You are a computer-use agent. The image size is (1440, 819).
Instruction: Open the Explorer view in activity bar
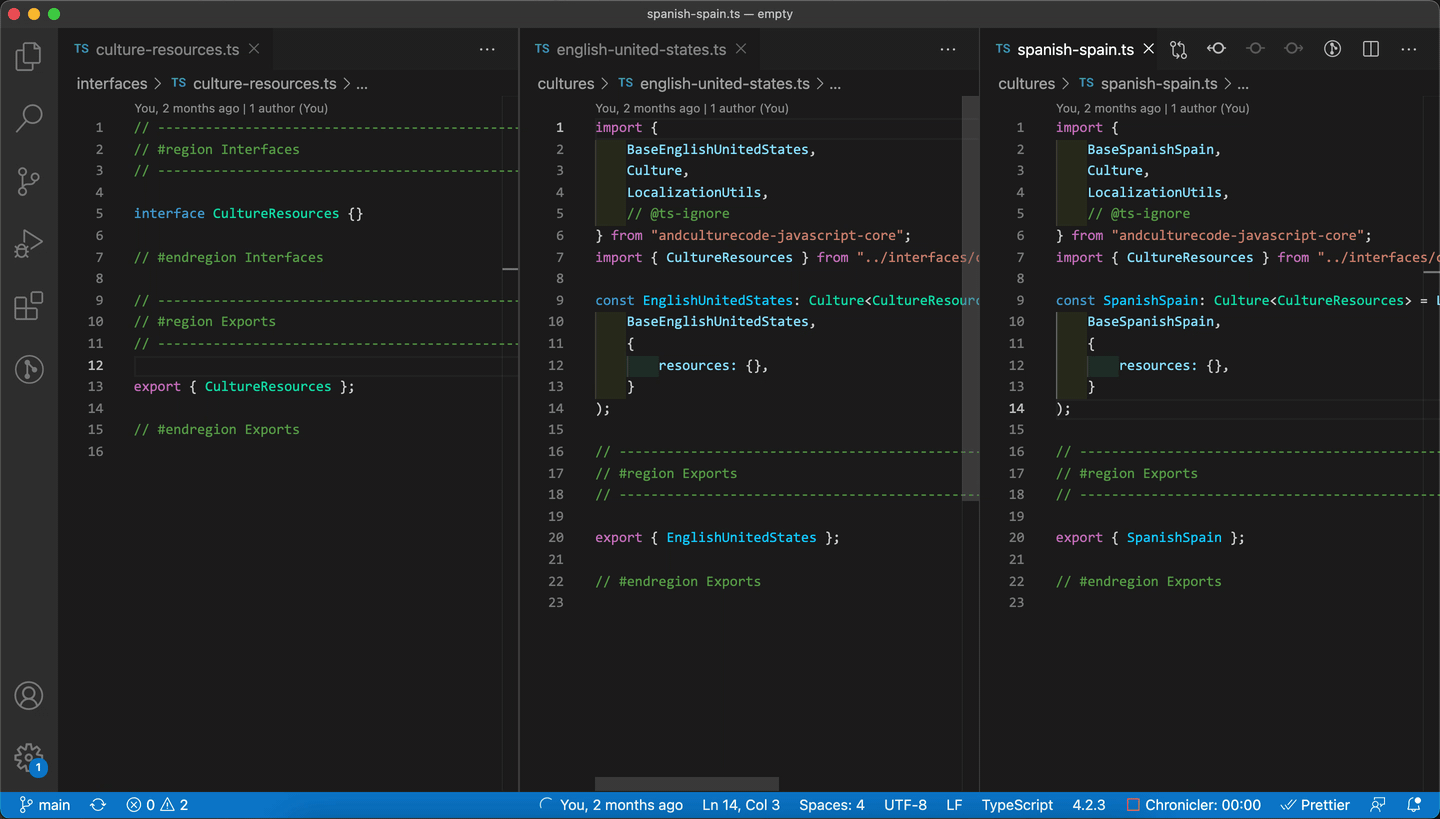pos(29,56)
